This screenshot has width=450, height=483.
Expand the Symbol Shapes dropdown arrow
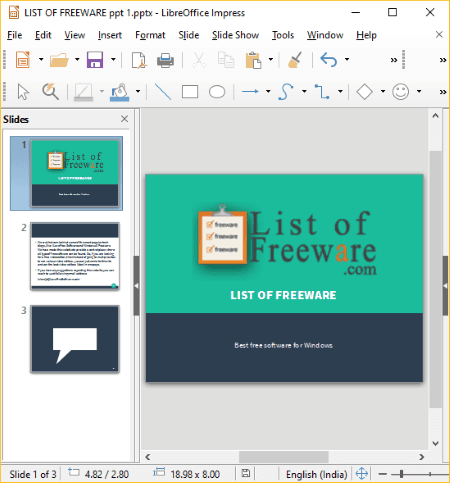pyautogui.click(x=419, y=91)
